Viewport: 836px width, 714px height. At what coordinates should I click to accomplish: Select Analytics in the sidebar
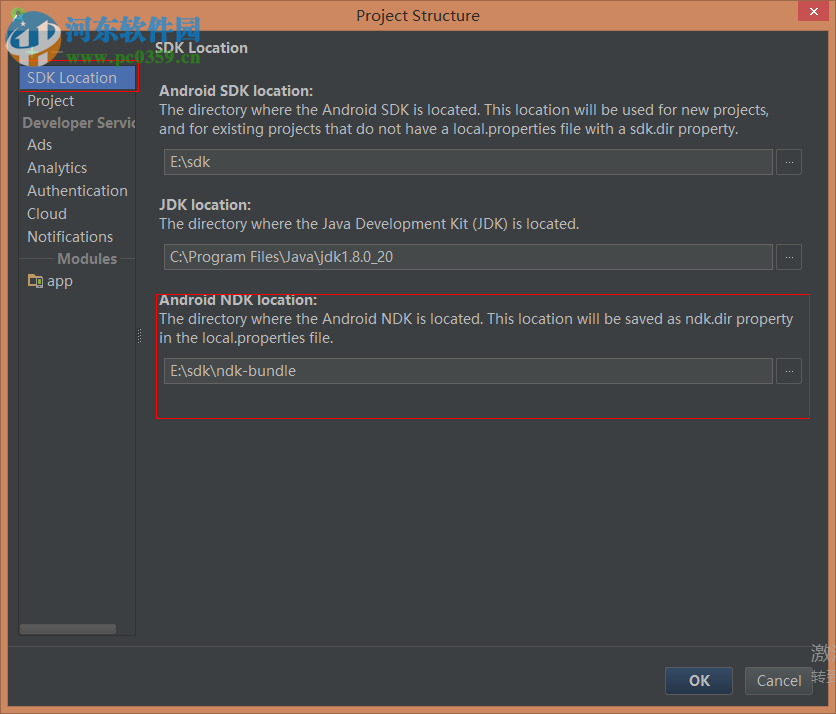coord(57,168)
